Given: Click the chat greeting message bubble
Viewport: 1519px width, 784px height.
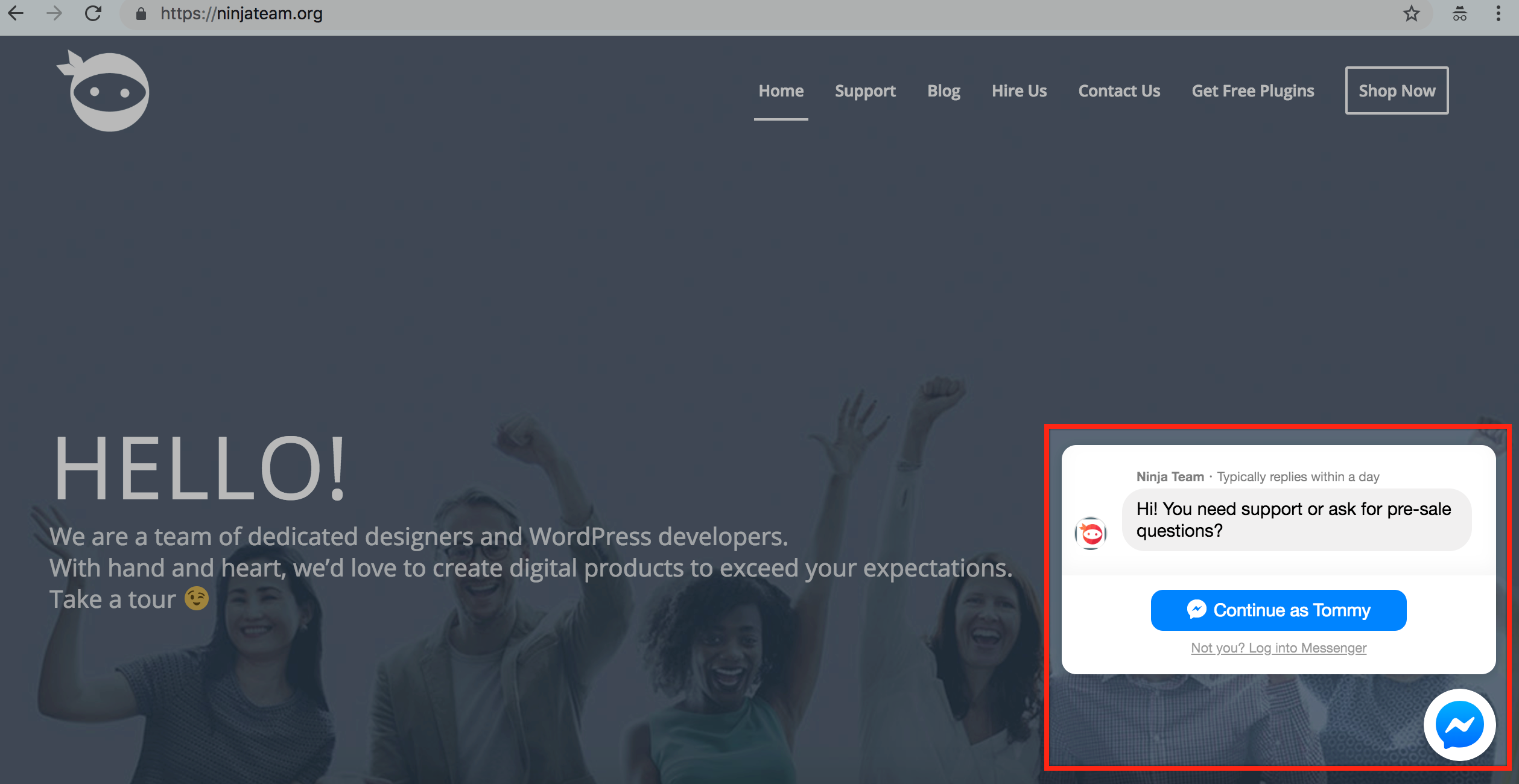Looking at the screenshot, I should click(x=1297, y=520).
